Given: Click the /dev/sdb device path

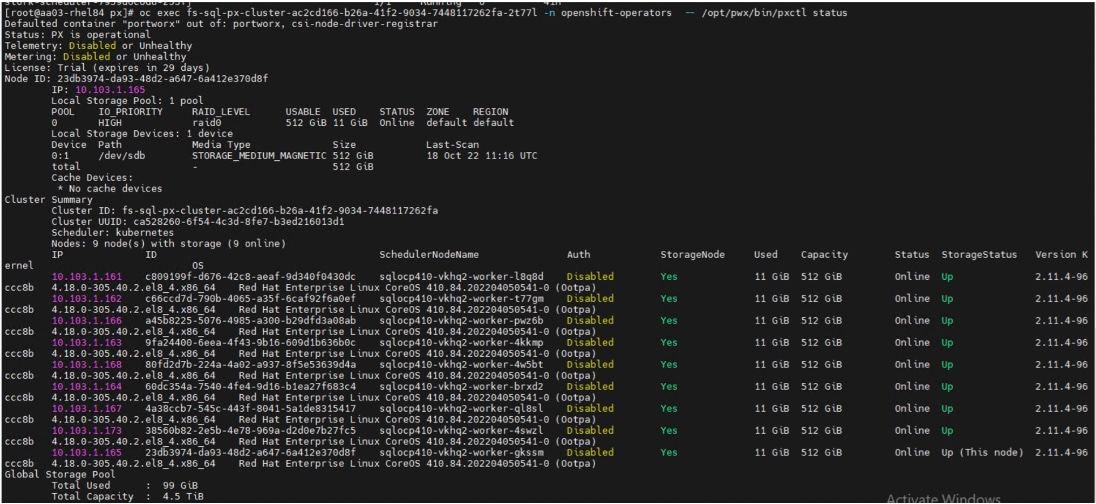Looking at the screenshot, I should pos(122,155).
